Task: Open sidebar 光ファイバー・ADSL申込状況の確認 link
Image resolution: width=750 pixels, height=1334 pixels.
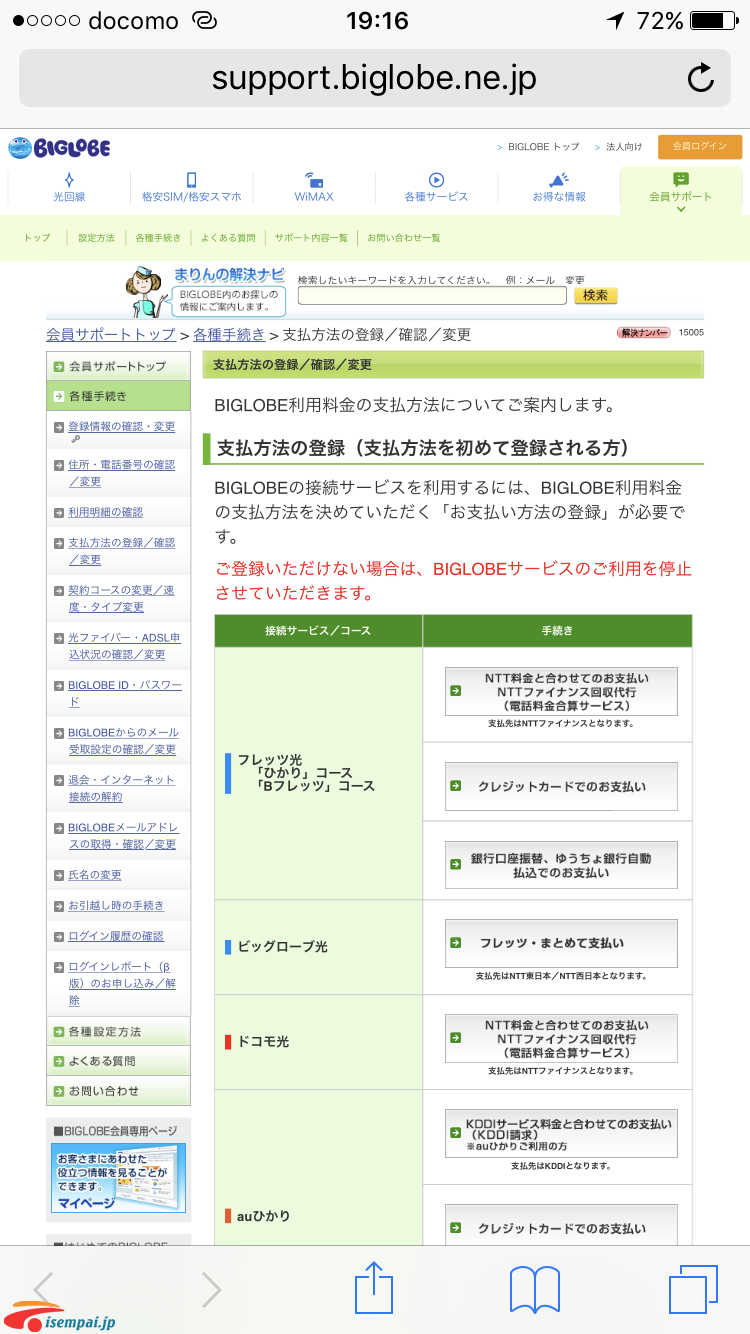Action: [x=124, y=645]
